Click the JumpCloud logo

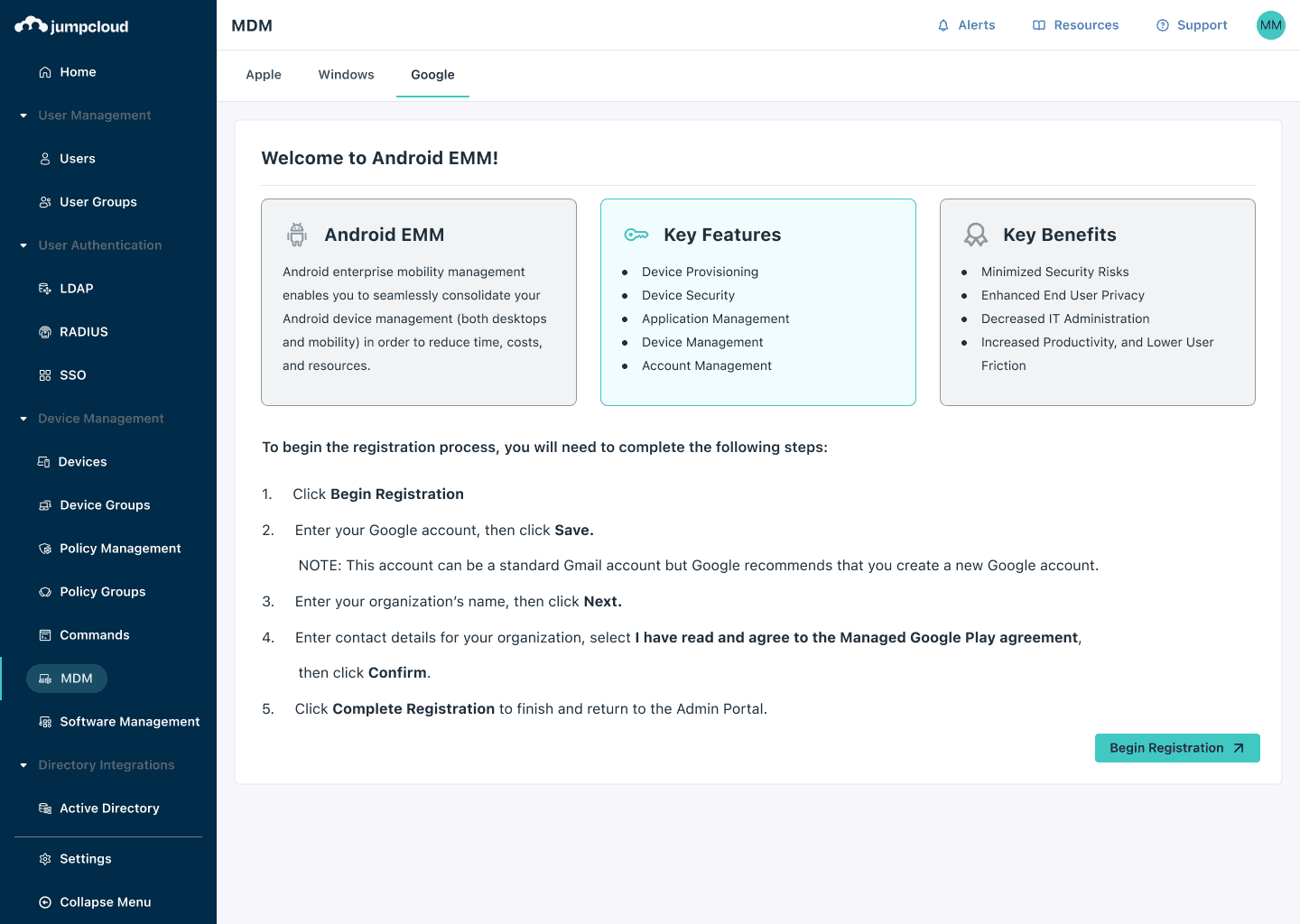point(71,26)
